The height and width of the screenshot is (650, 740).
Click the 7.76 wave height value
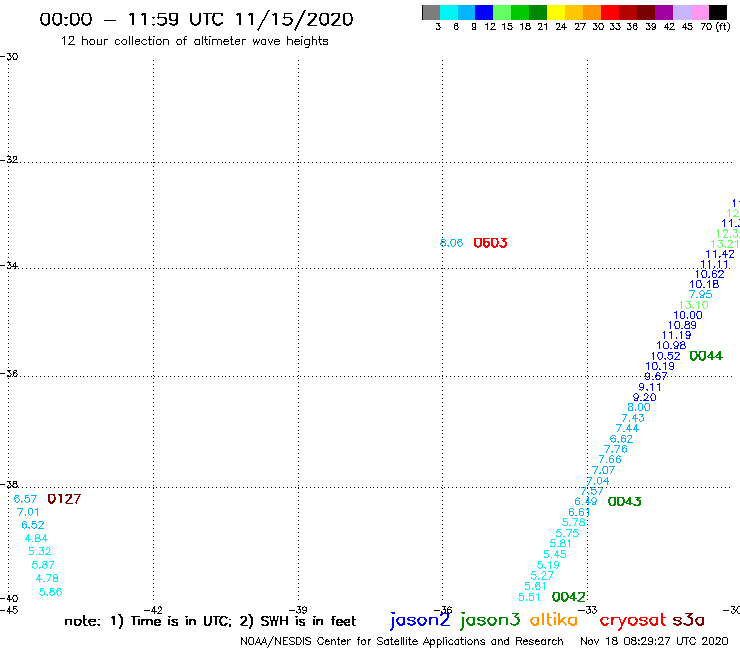[x=616, y=449]
